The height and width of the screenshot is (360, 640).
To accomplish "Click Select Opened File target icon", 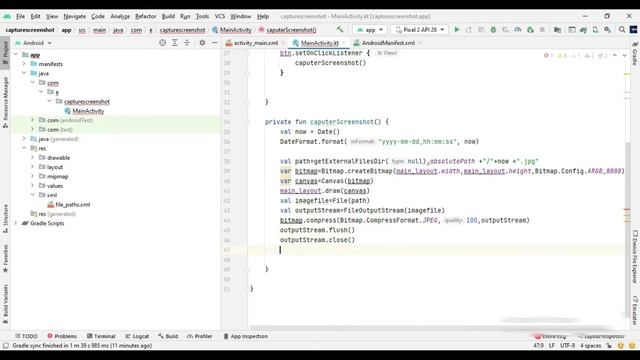I will tap(162, 43).
